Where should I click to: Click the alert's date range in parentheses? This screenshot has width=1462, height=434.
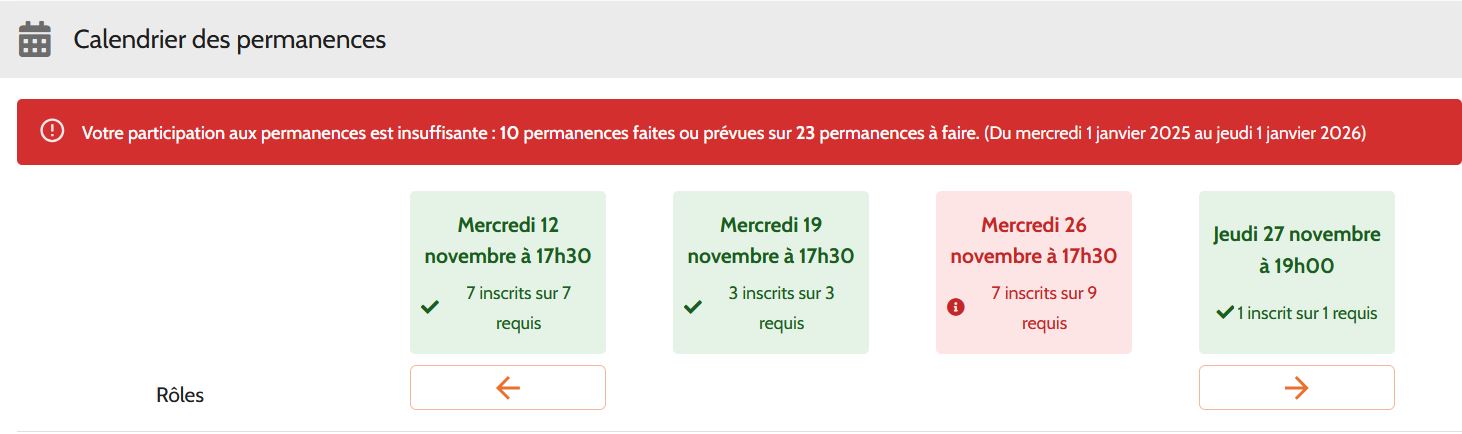1175,132
